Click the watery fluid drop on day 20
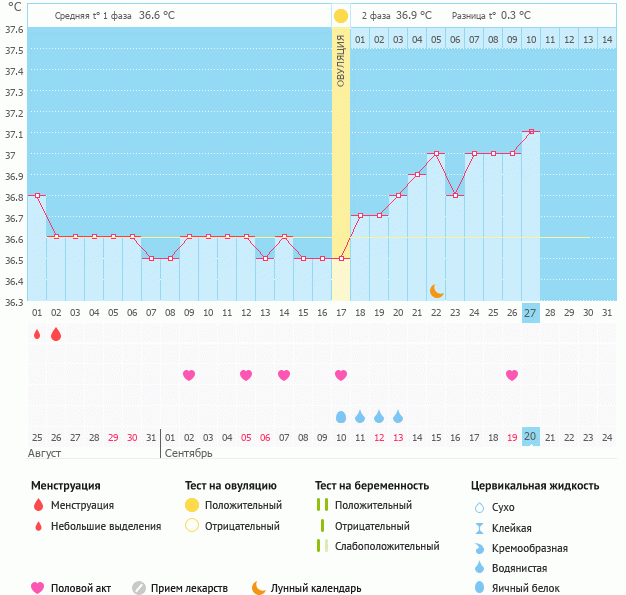The width and height of the screenshot is (626, 595). click(x=398, y=416)
